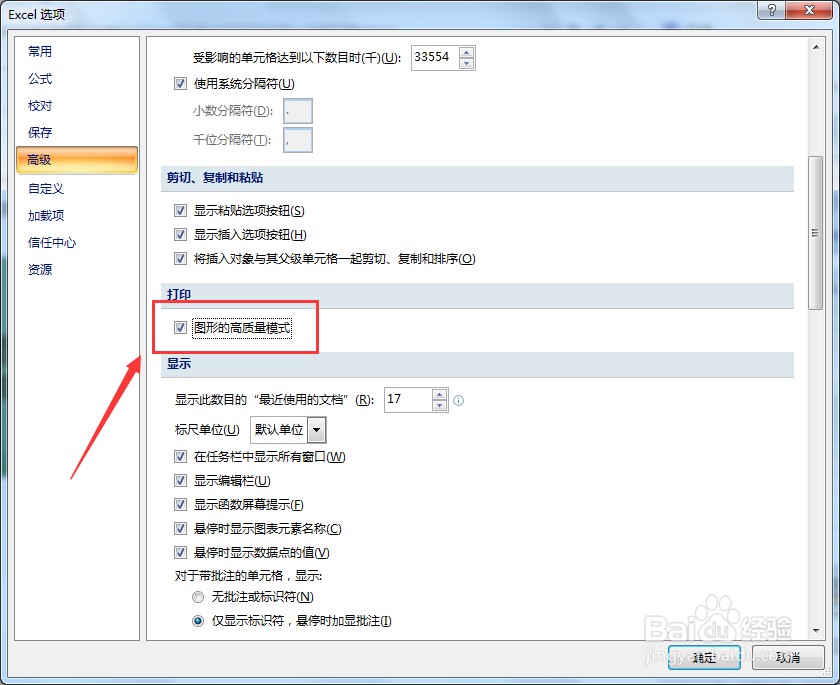Select 仅显示标识符，悬停时加显批注 radio option
Screen dimensions: 840x685
click(198, 621)
